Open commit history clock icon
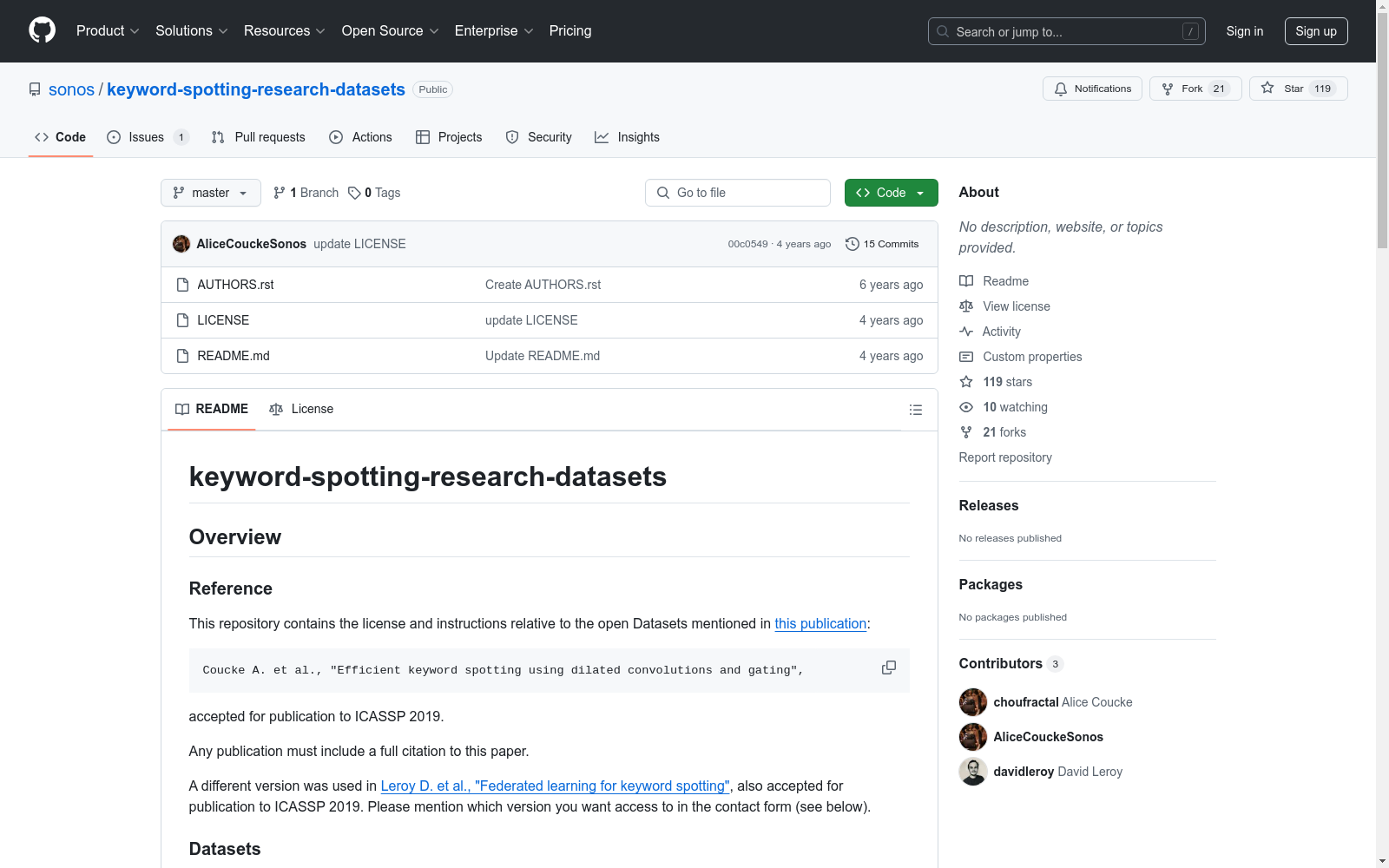This screenshot has width=1389, height=868. (x=852, y=244)
